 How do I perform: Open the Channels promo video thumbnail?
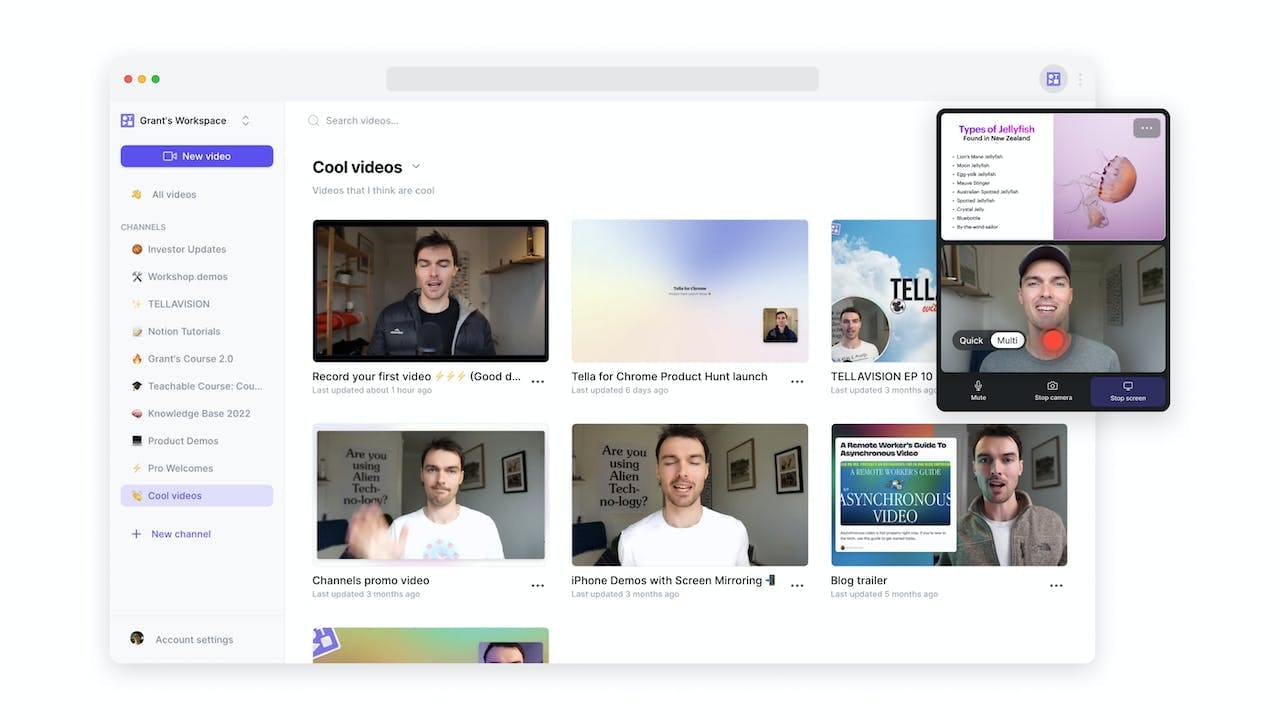pyautogui.click(x=430, y=495)
